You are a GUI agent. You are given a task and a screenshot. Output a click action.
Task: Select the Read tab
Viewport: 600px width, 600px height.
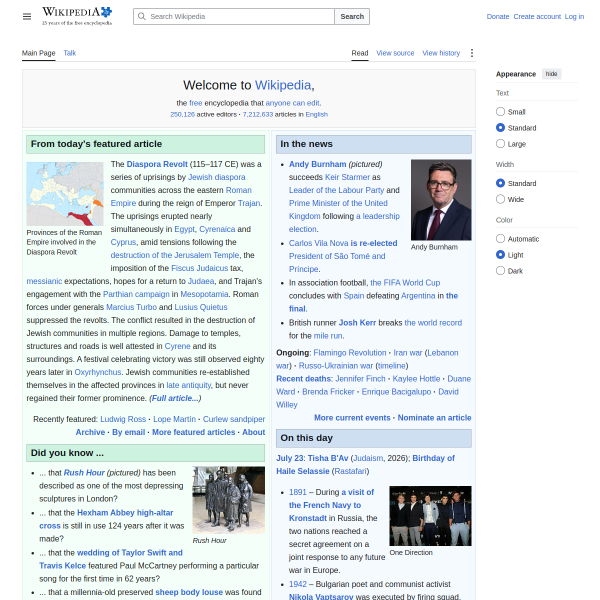pos(360,53)
